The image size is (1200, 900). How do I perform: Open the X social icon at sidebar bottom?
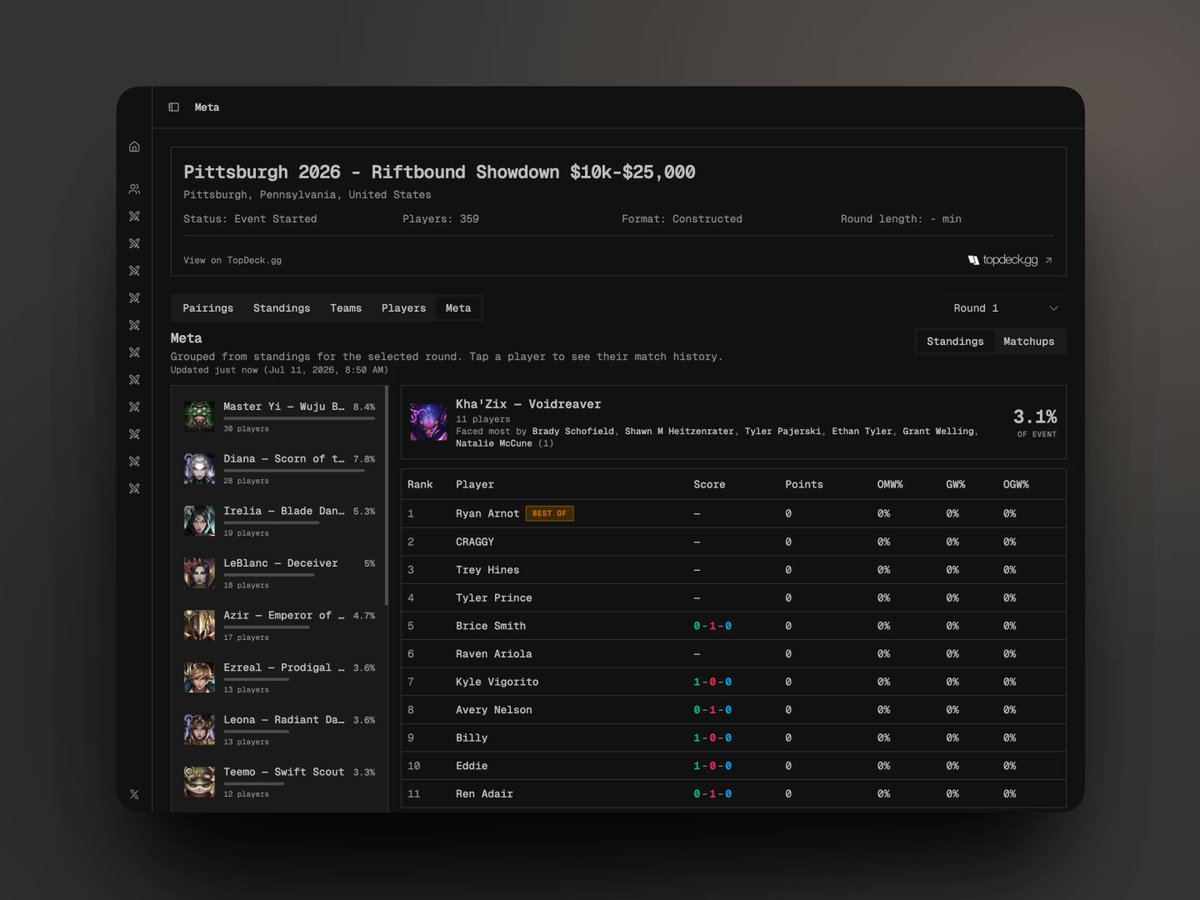click(x=134, y=794)
